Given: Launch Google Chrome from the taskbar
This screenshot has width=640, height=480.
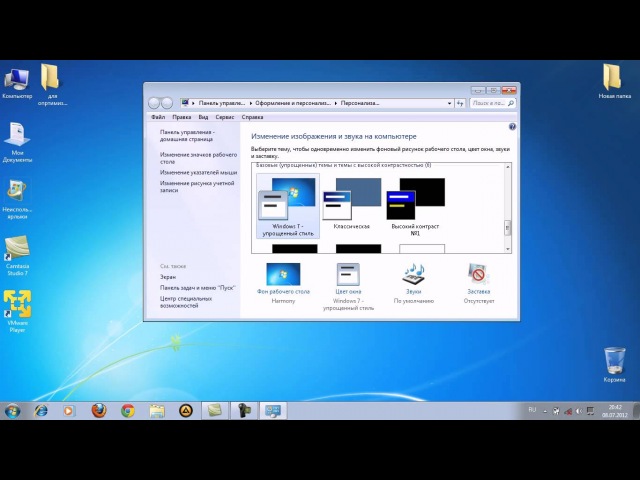Looking at the screenshot, I should (x=127, y=410).
